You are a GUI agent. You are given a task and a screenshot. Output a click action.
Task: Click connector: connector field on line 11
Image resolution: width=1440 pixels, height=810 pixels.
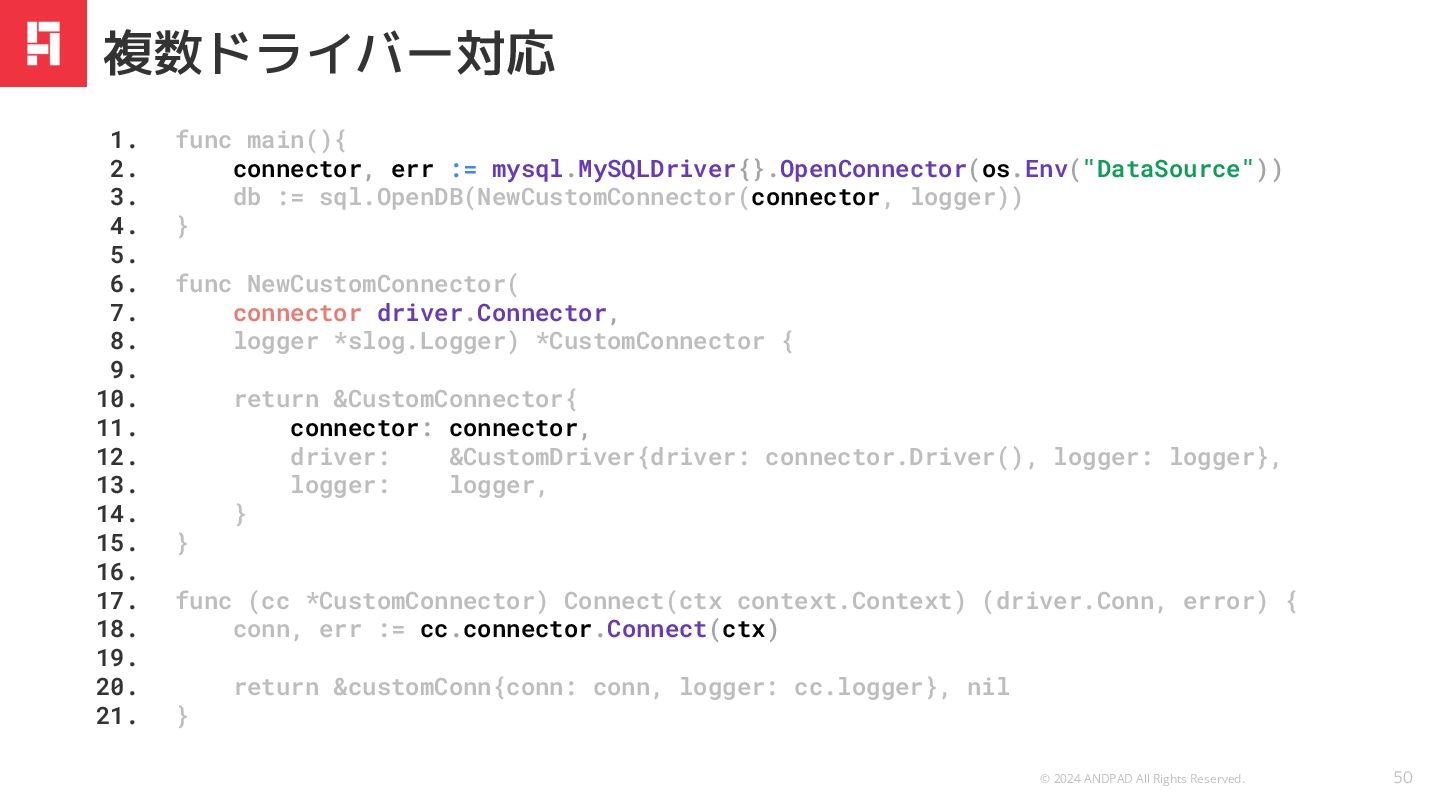coord(434,429)
